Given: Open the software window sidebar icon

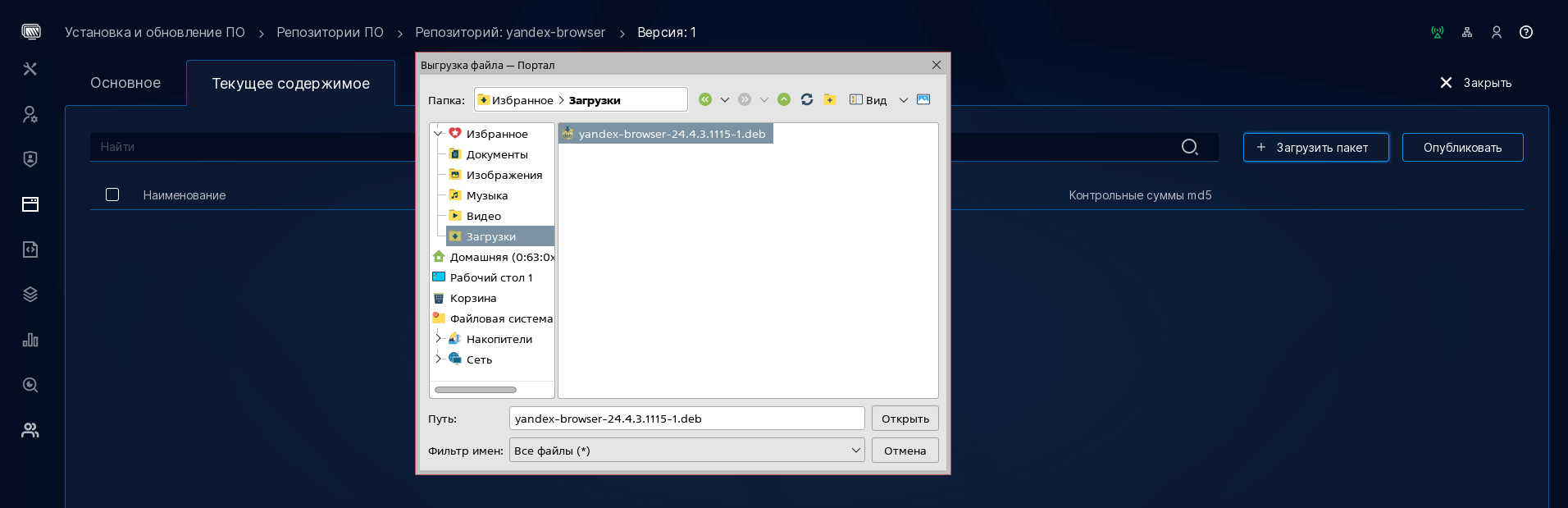Looking at the screenshot, I should (30, 204).
